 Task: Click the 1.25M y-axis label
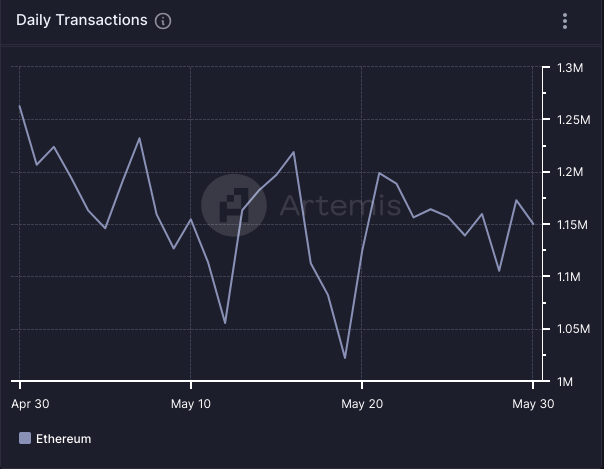tap(572, 120)
